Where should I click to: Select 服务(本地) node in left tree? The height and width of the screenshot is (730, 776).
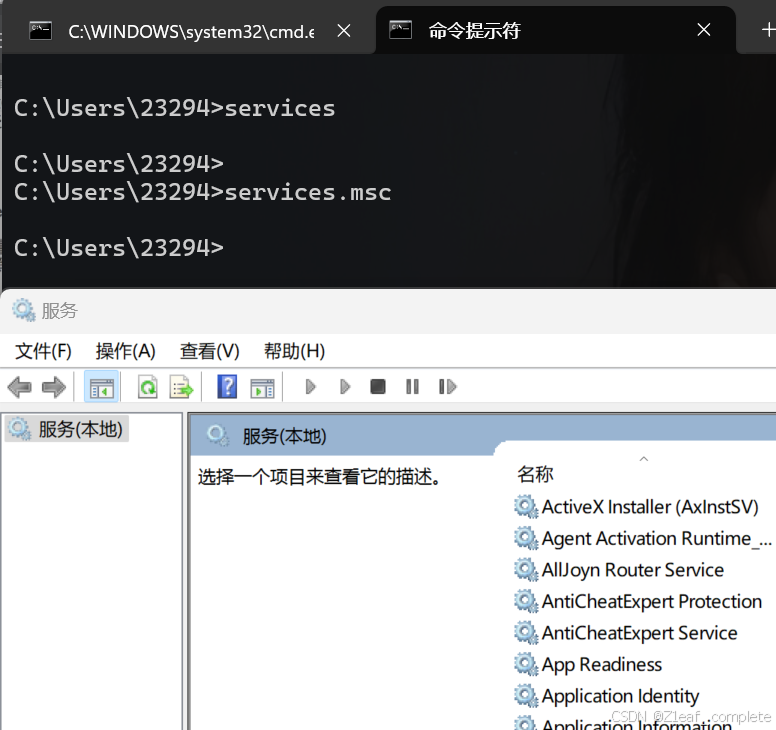tap(67, 429)
